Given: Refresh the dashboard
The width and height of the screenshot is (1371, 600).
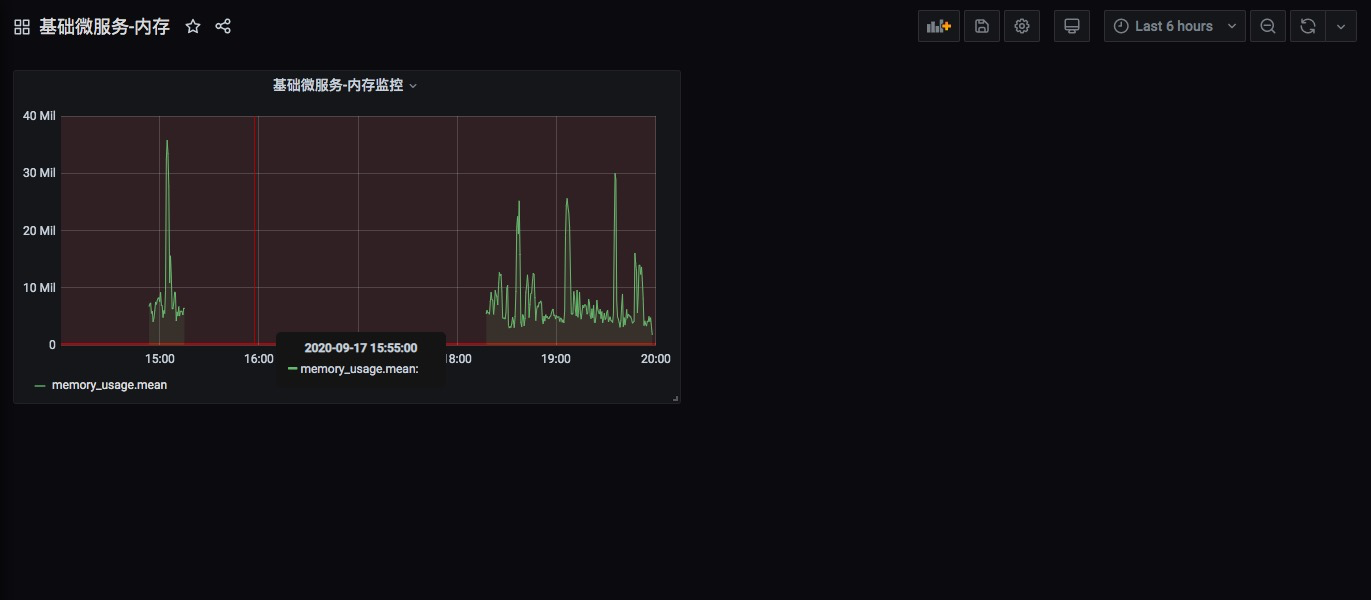Looking at the screenshot, I should coord(1308,26).
